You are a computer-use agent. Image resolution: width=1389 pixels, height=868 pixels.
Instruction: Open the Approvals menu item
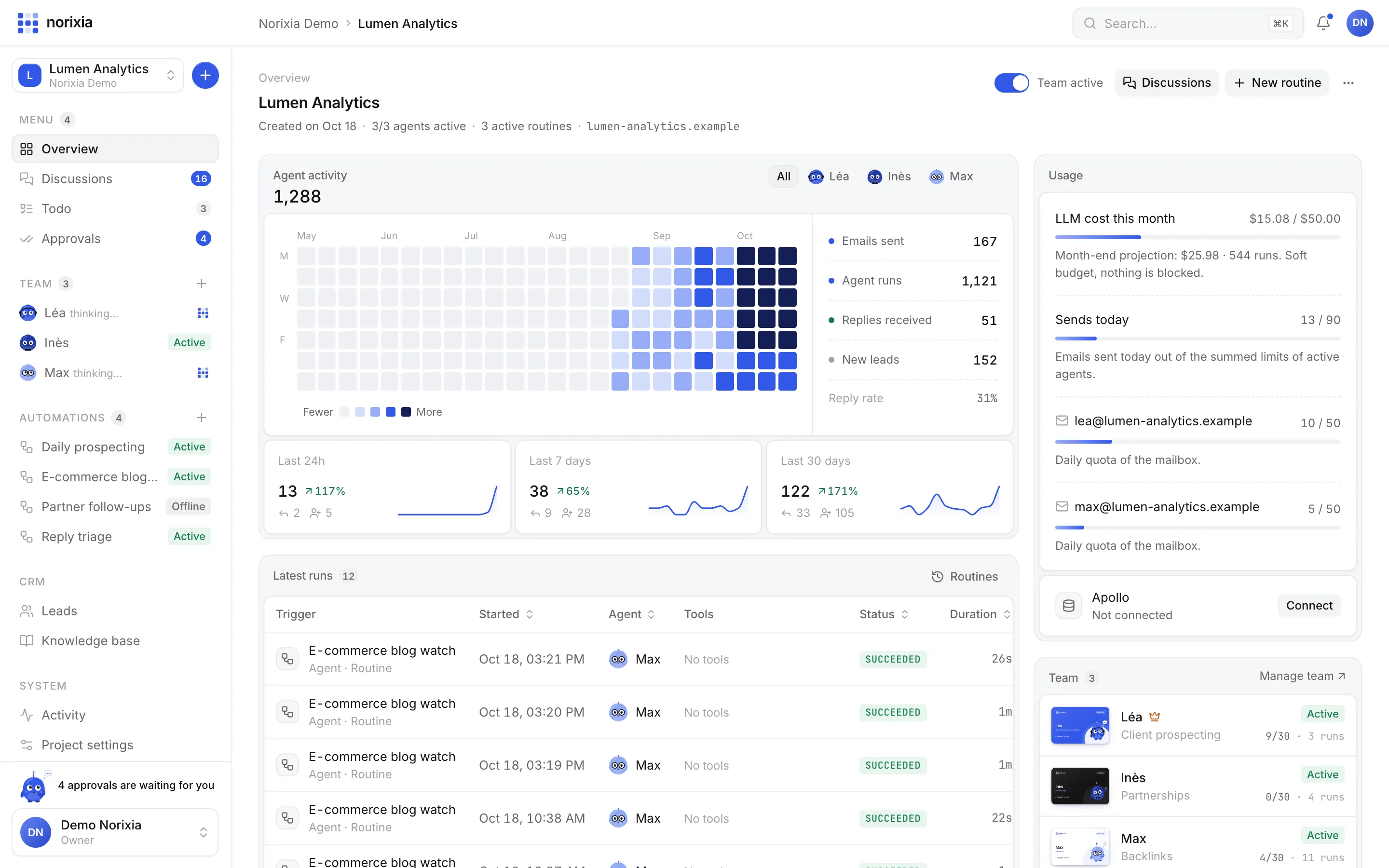(x=115, y=238)
